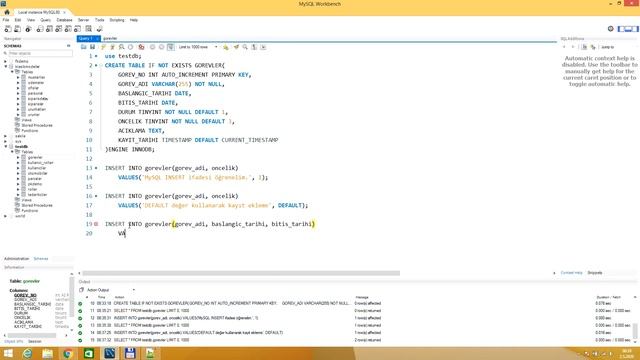Click the explain query plan icon
The height and width of the screenshot is (360, 640).
point(122,47)
